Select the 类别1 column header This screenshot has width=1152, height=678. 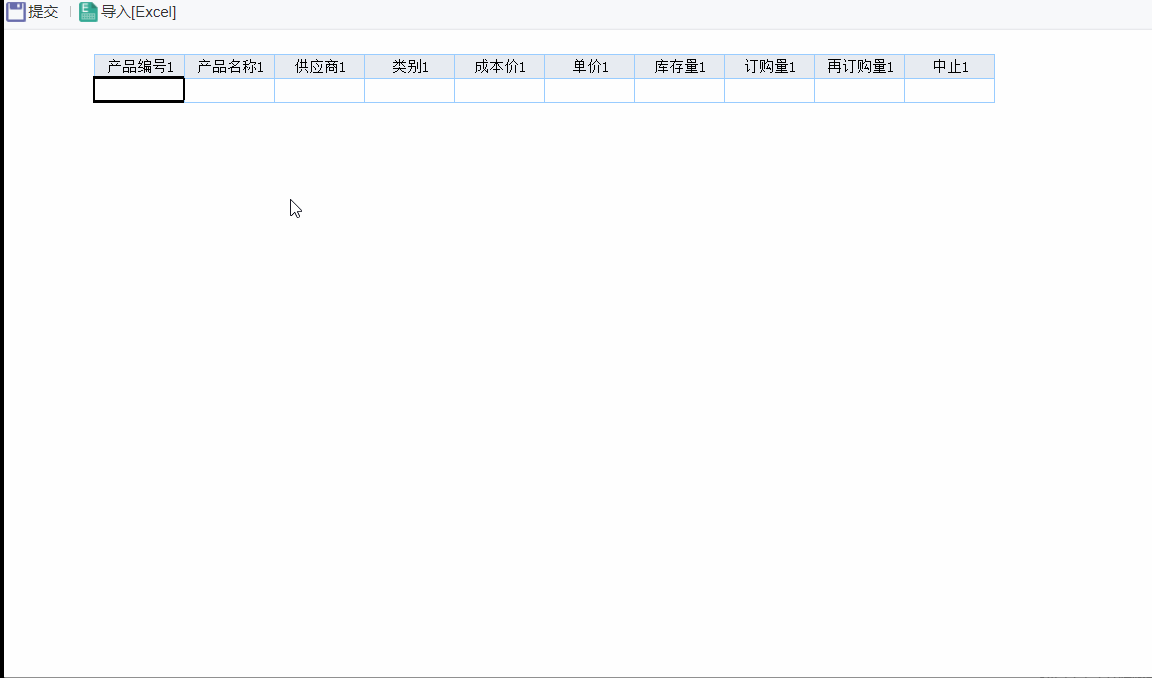point(409,67)
